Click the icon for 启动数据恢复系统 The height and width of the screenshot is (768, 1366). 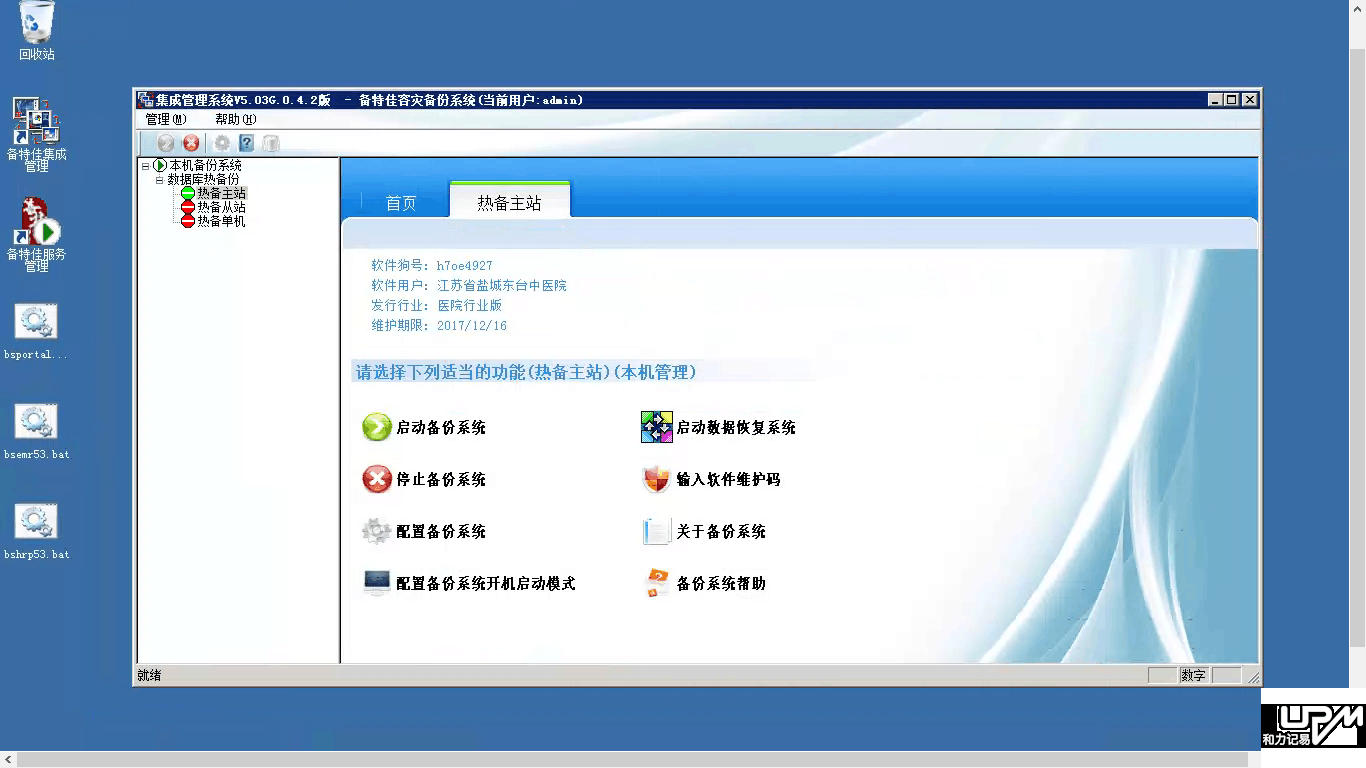(656, 427)
